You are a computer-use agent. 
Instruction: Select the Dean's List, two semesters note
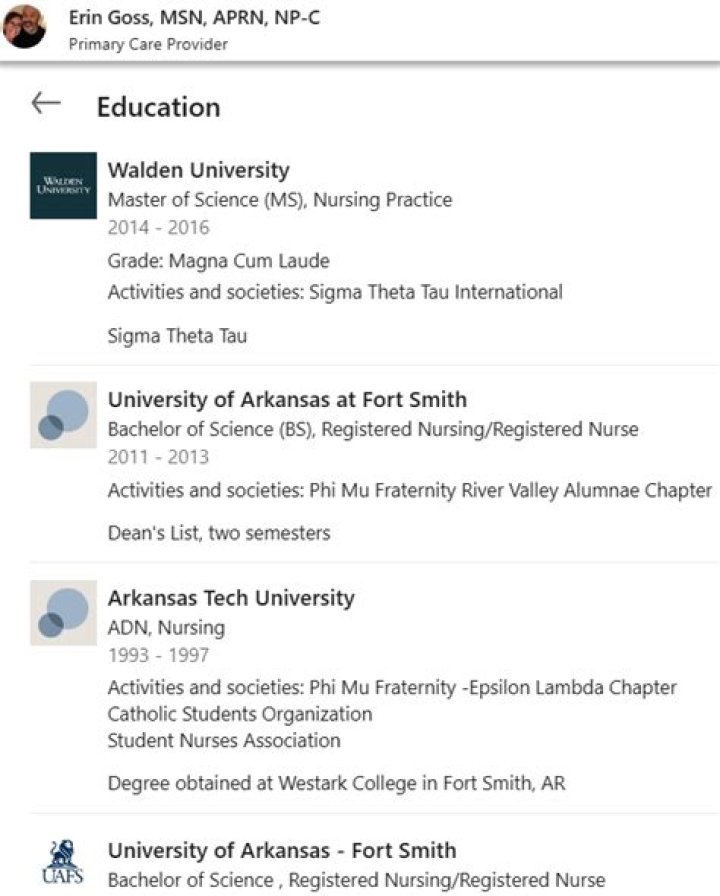pyautogui.click(x=219, y=533)
